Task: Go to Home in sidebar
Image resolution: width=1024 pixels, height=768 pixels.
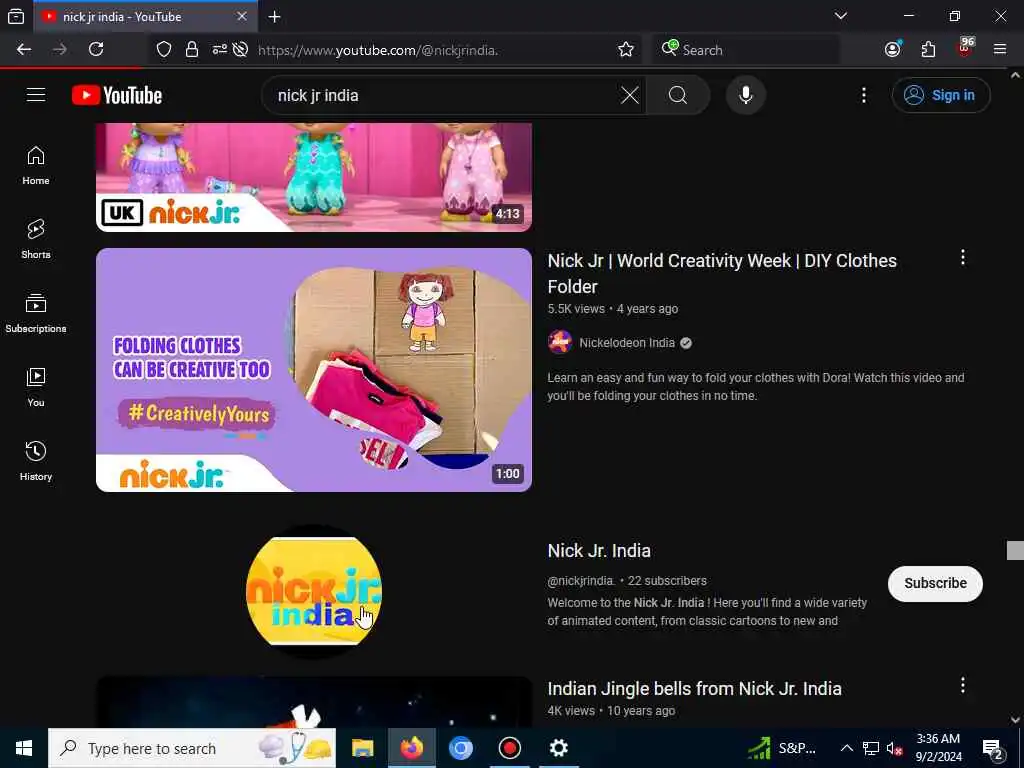Action: point(36,166)
